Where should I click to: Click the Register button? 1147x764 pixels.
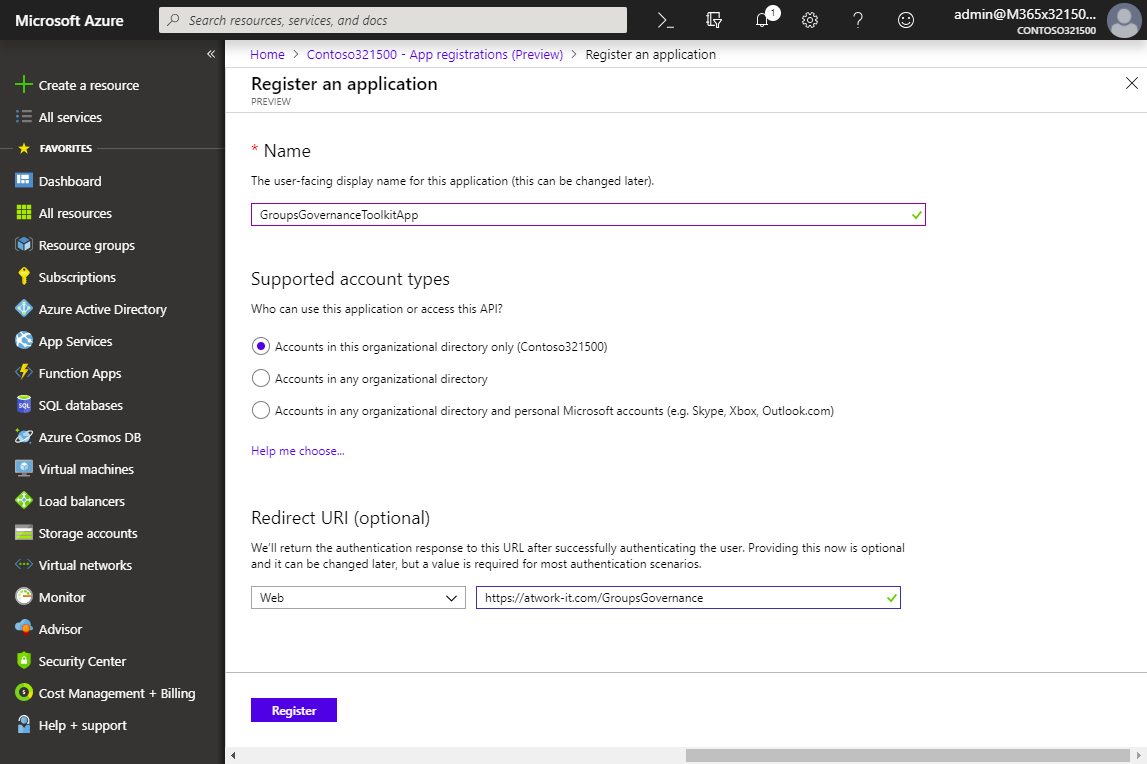294,710
